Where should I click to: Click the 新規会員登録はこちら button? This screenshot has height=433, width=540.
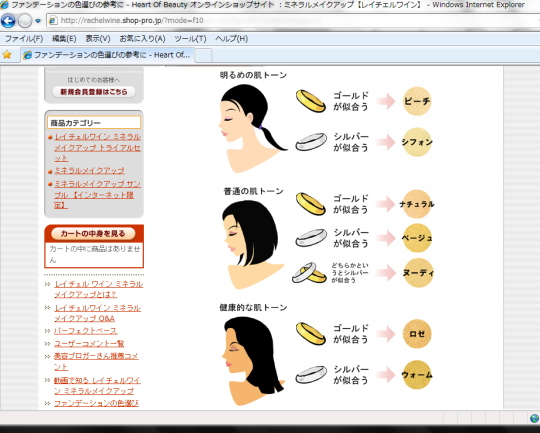pyautogui.click(x=94, y=92)
